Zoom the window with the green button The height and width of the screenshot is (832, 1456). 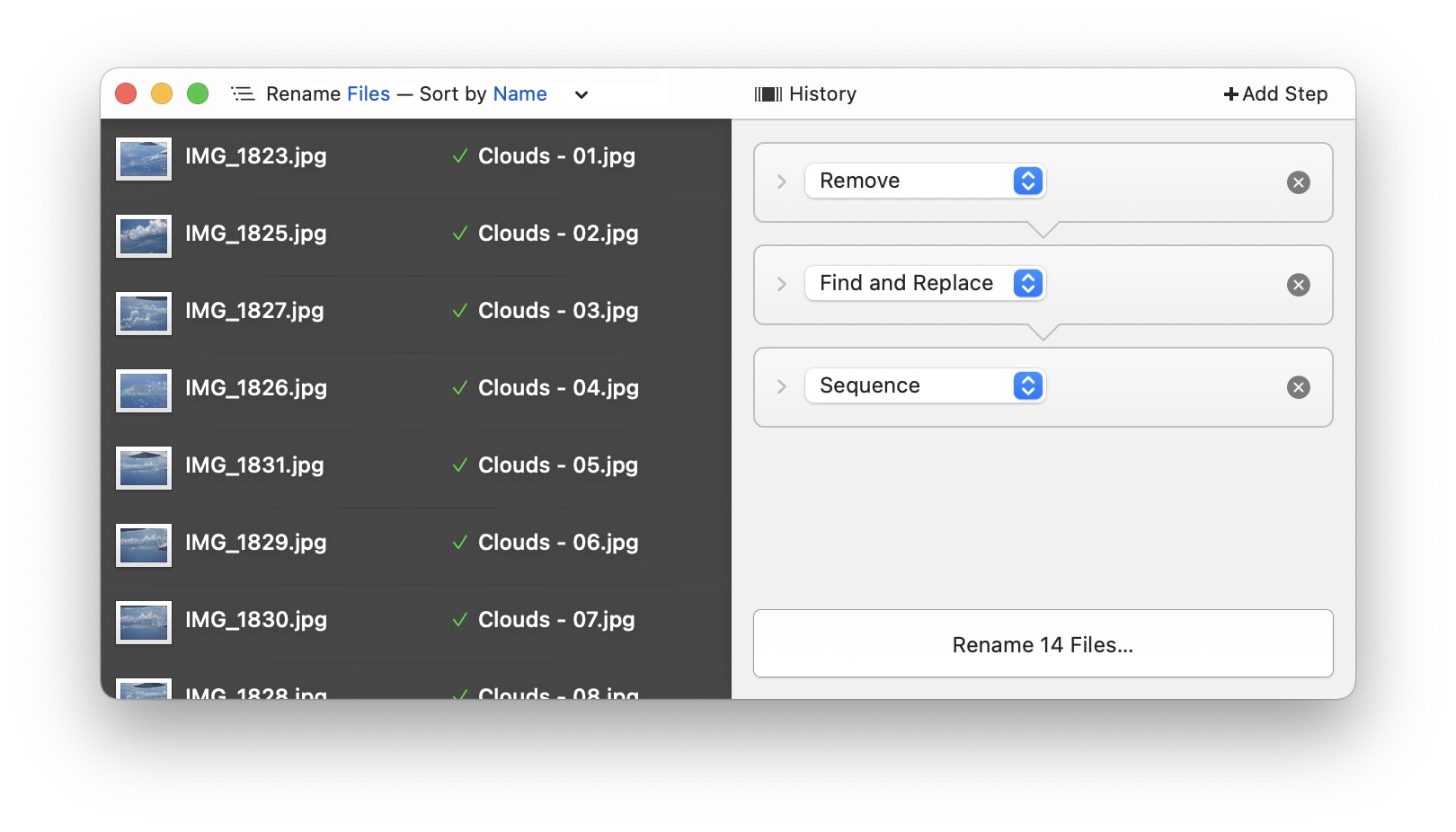click(198, 93)
